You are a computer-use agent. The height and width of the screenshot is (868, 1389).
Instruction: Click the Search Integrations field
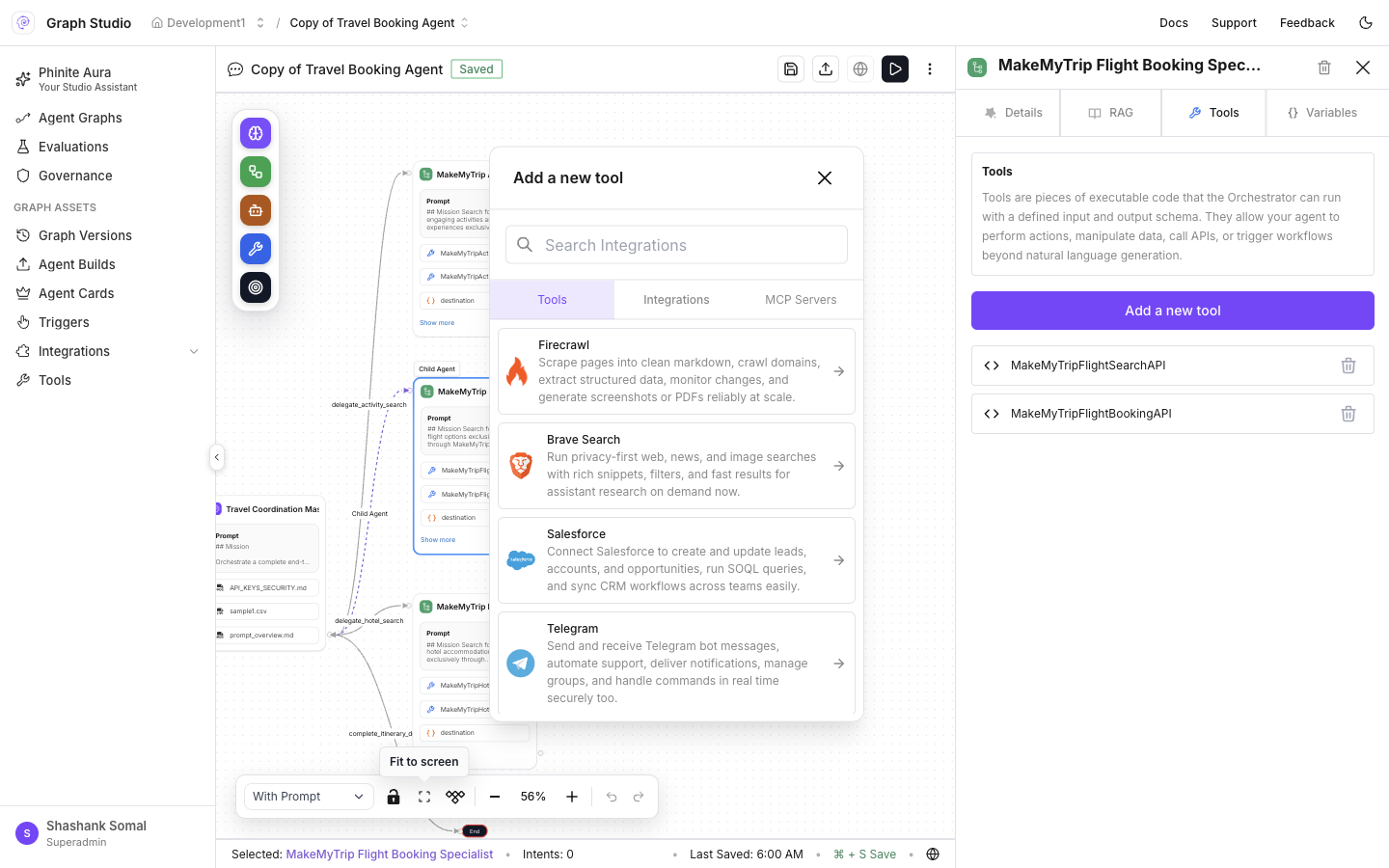click(x=676, y=245)
